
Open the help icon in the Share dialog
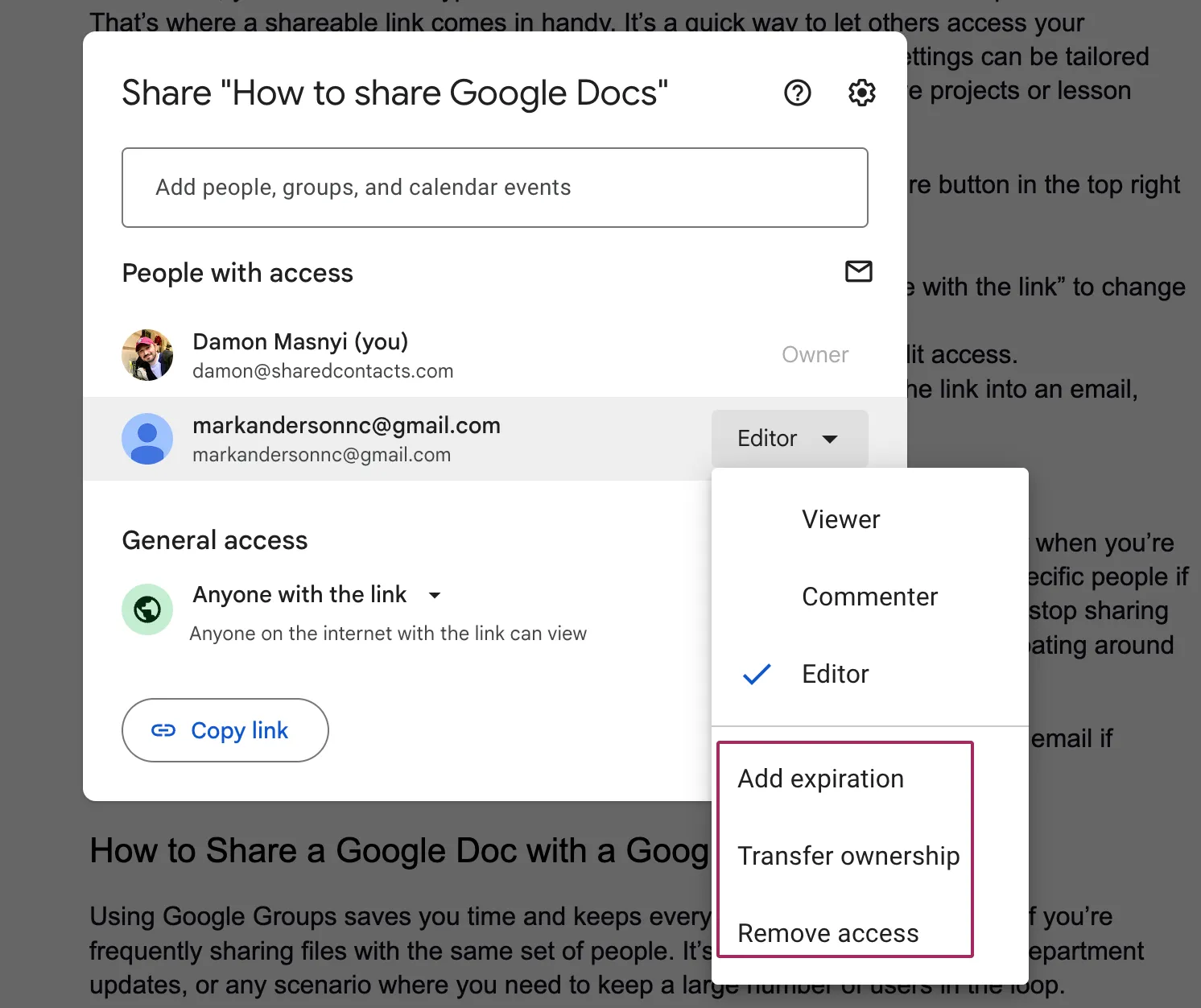pyautogui.click(x=797, y=93)
